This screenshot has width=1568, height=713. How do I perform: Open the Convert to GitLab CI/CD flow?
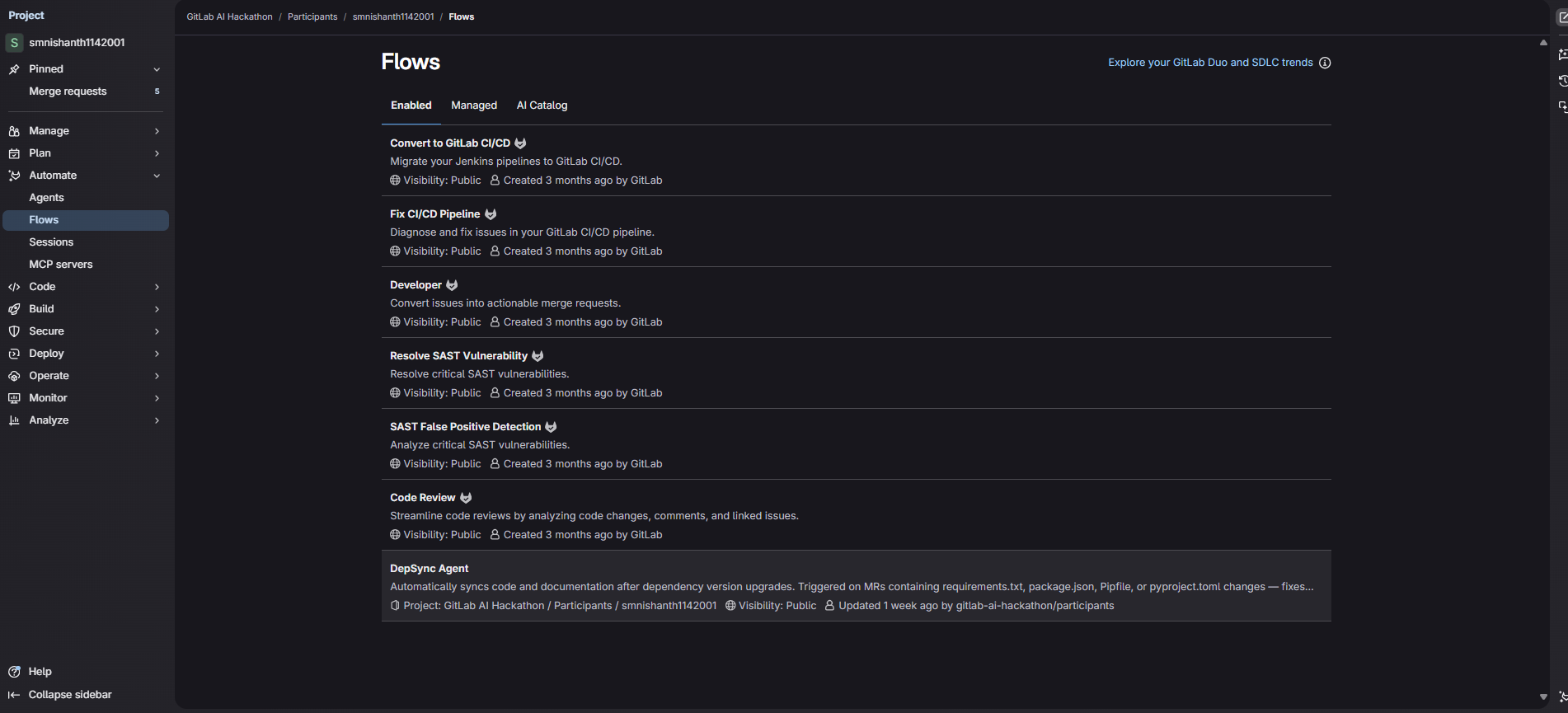[x=450, y=143]
